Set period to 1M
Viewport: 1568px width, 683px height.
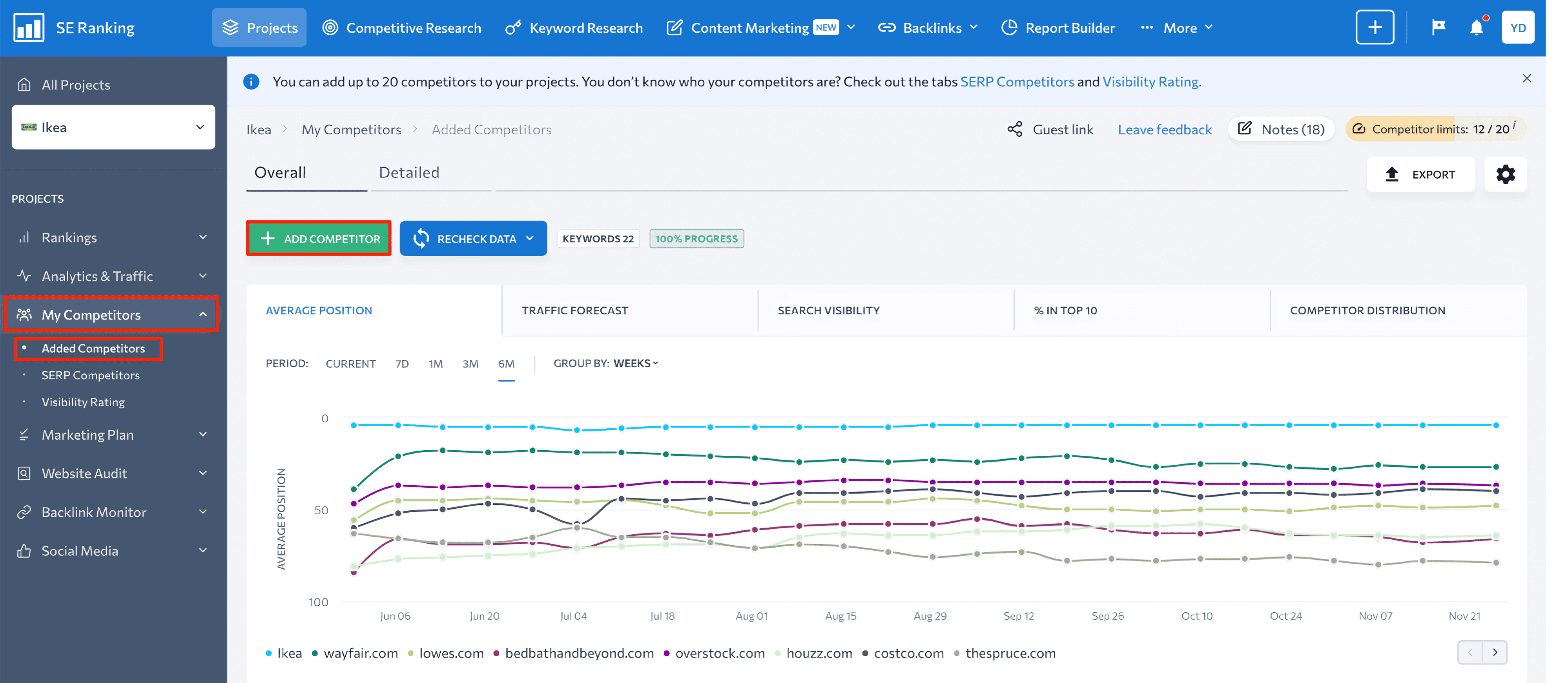pyautogui.click(x=435, y=364)
